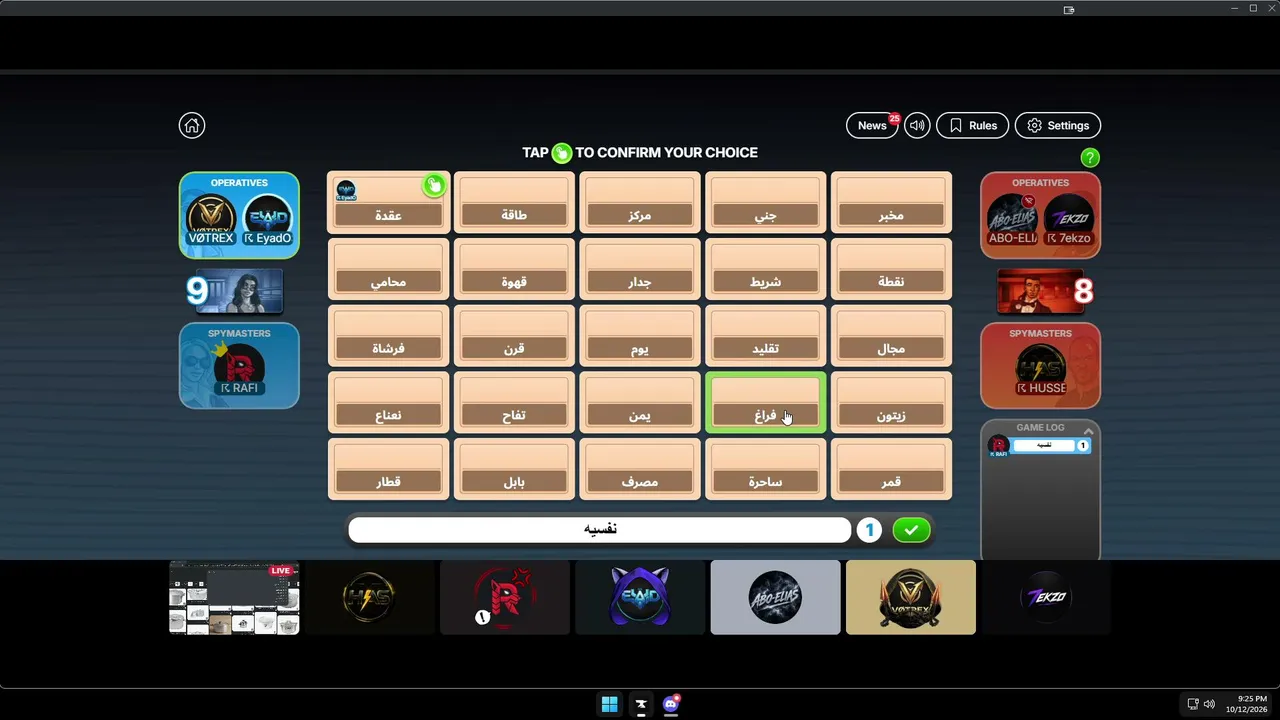Image resolution: width=1280 pixels, height=720 pixels.
Task: Select the word card محامي
Action: (388, 269)
